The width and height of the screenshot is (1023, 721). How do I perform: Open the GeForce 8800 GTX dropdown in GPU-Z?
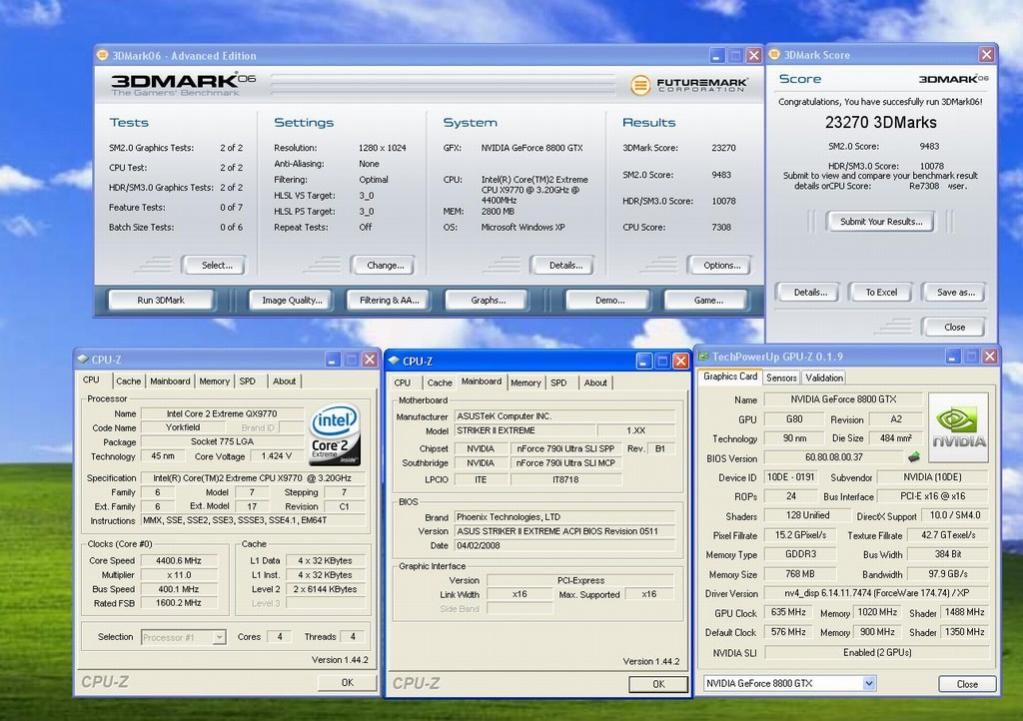pyautogui.click(x=869, y=683)
